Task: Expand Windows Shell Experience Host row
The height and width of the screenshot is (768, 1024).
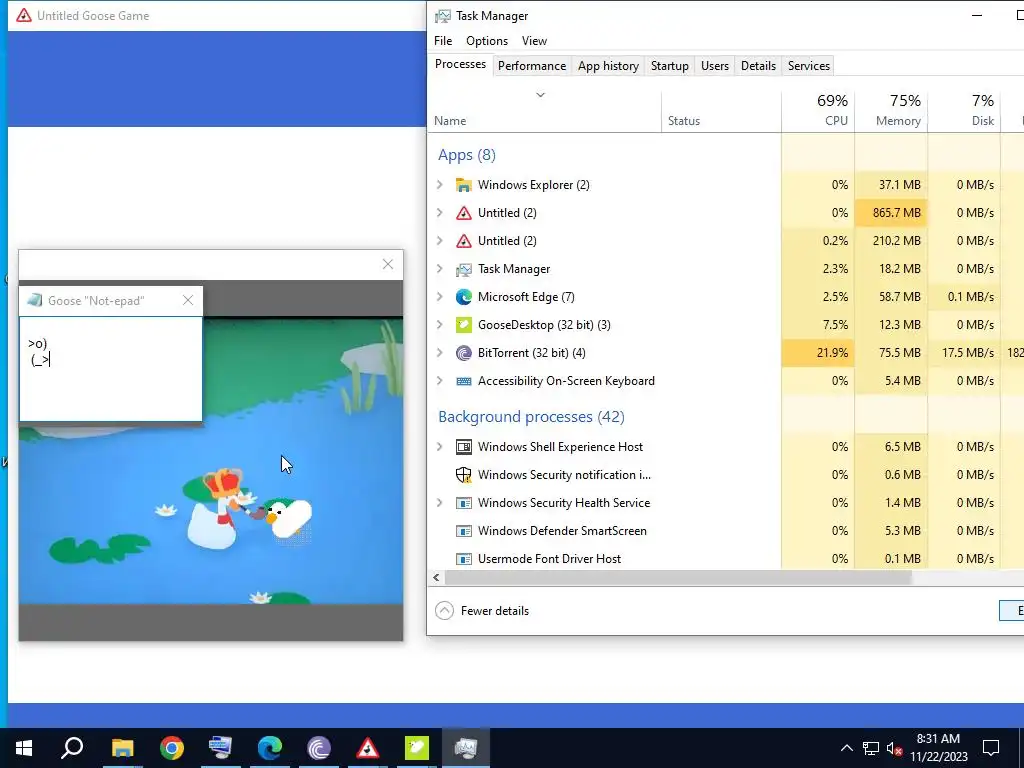Action: click(440, 447)
